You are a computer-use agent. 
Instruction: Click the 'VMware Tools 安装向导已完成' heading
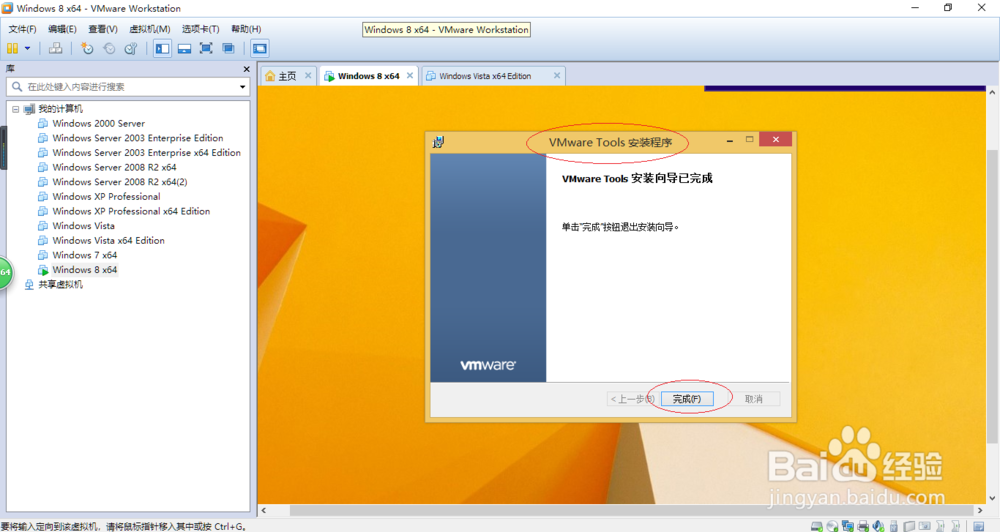[x=637, y=179]
